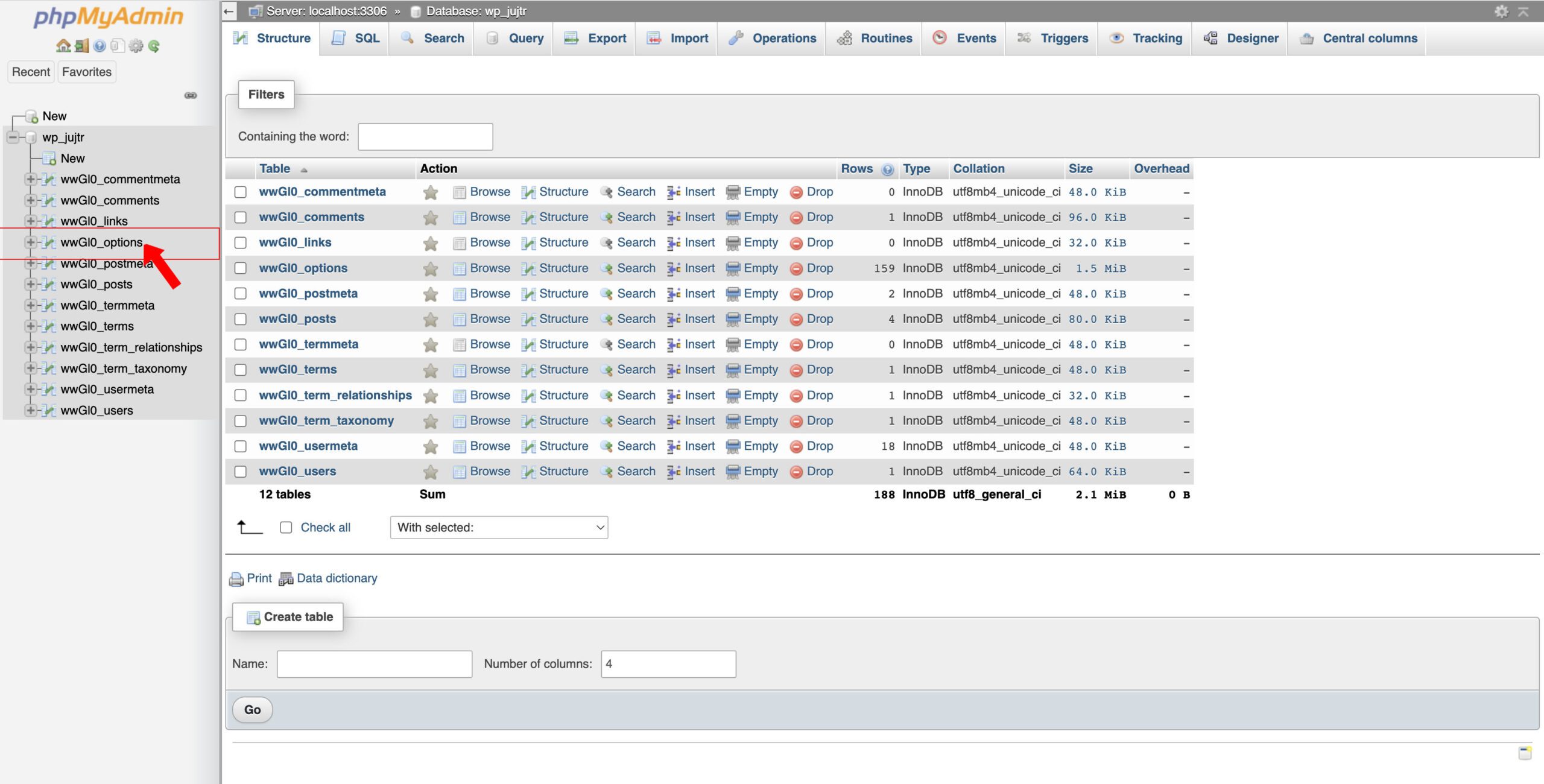Check the wwGI0_usermeta row checkbox
Screen dimensions: 1544x784
[241, 446]
